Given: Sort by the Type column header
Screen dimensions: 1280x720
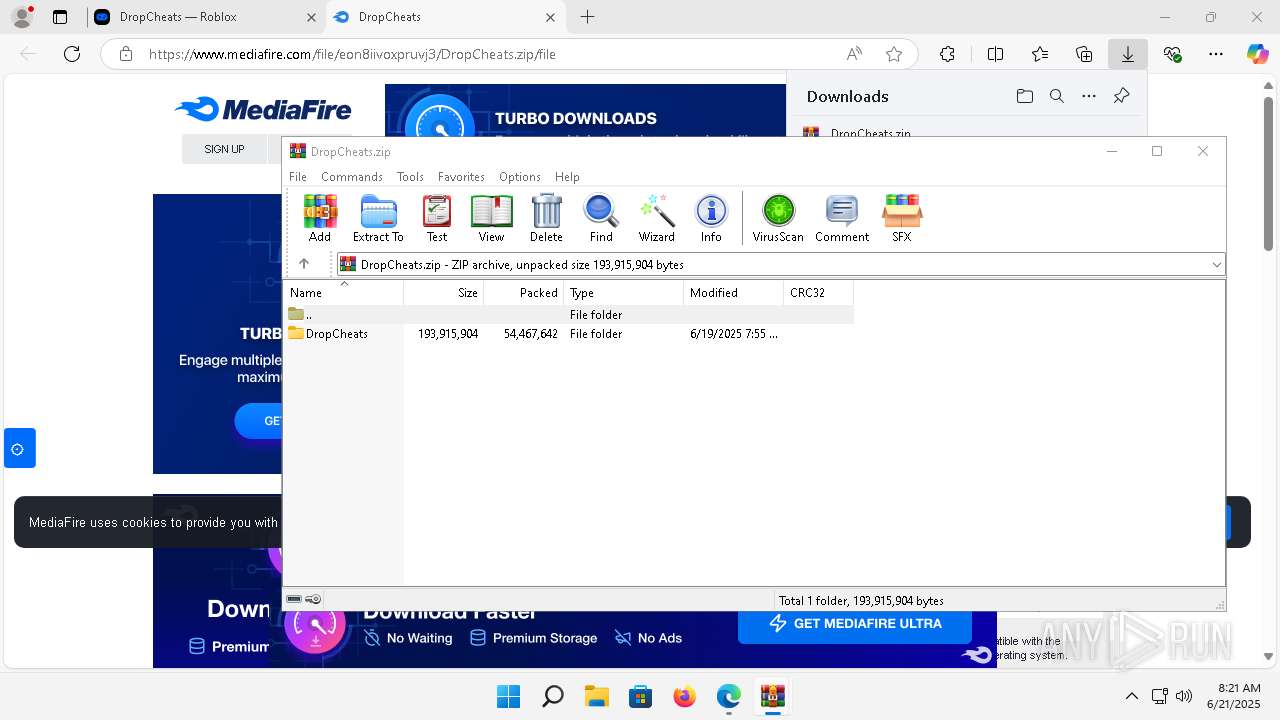Looking at the screenshot, I should pyautogui.click(x=624, y=293).
